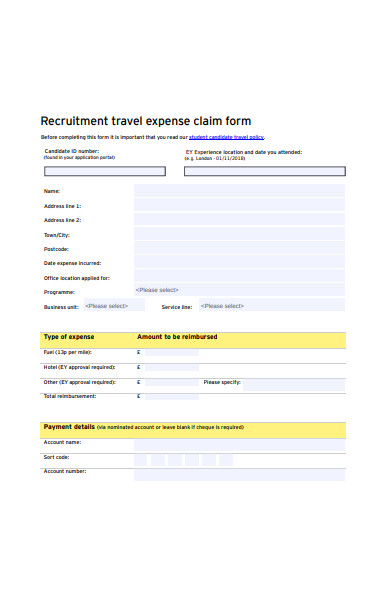Focus the Town/City field
This screenshot has width=390, height=600.
click(239, 234)
